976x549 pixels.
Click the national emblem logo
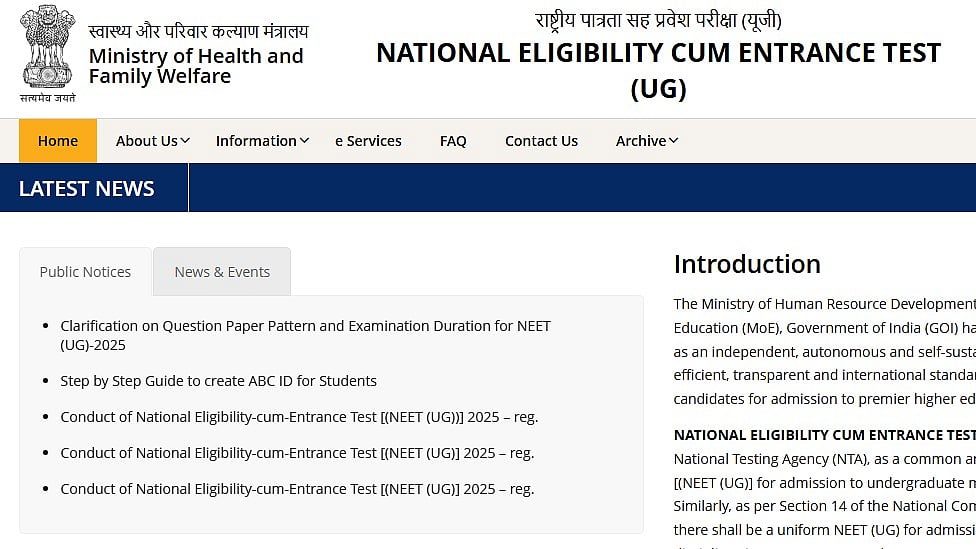pyautogui.click(x=47, y=52)
